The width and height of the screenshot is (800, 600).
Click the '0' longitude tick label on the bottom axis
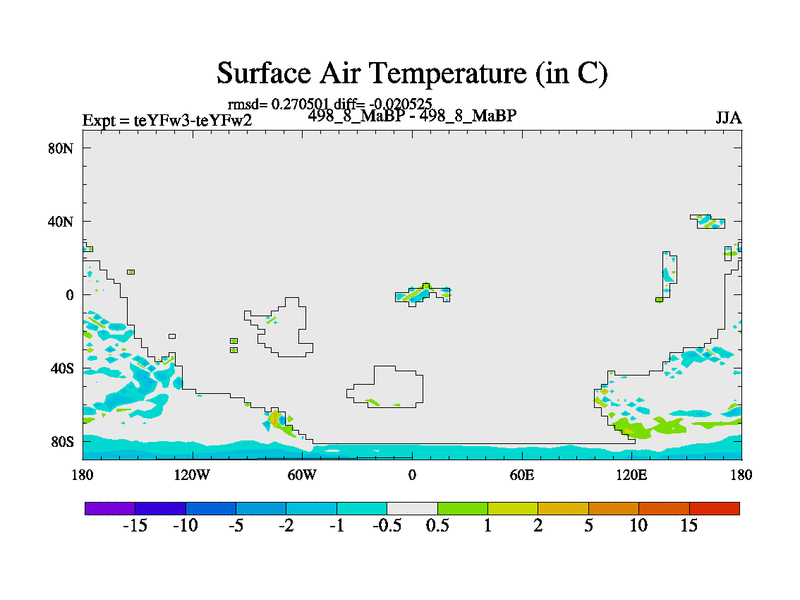click(412, 473)
